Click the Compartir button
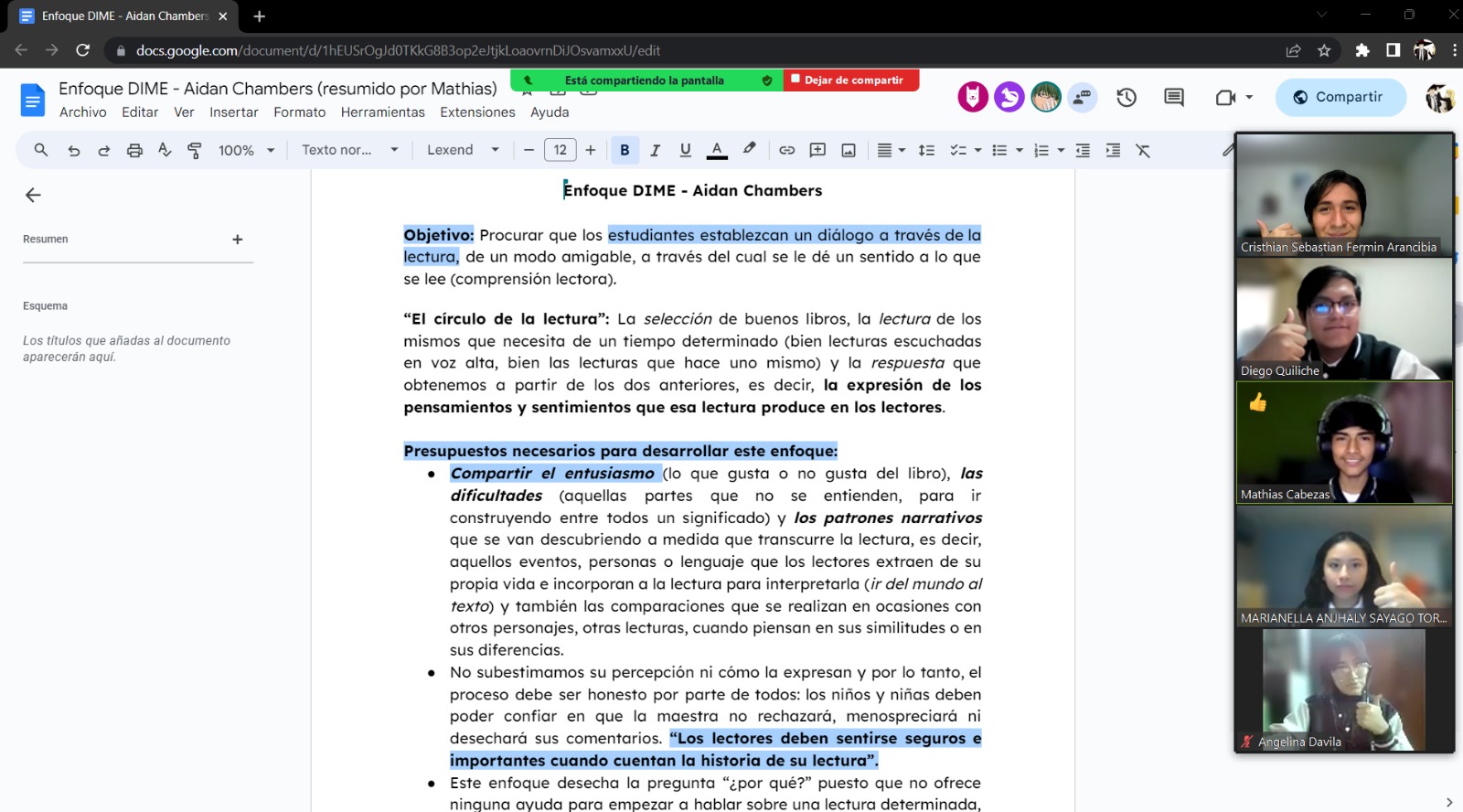The height and width of the screenshot is (812, 1463). tap(1340, 97)
